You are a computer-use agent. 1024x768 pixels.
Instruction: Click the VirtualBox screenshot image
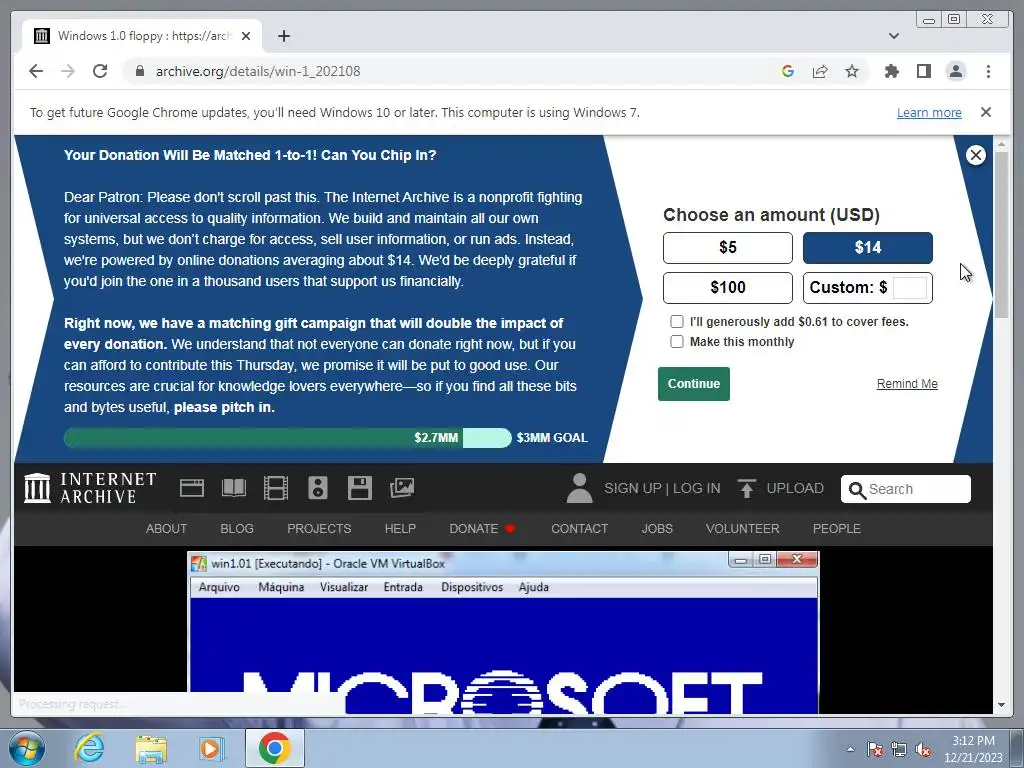503,632
